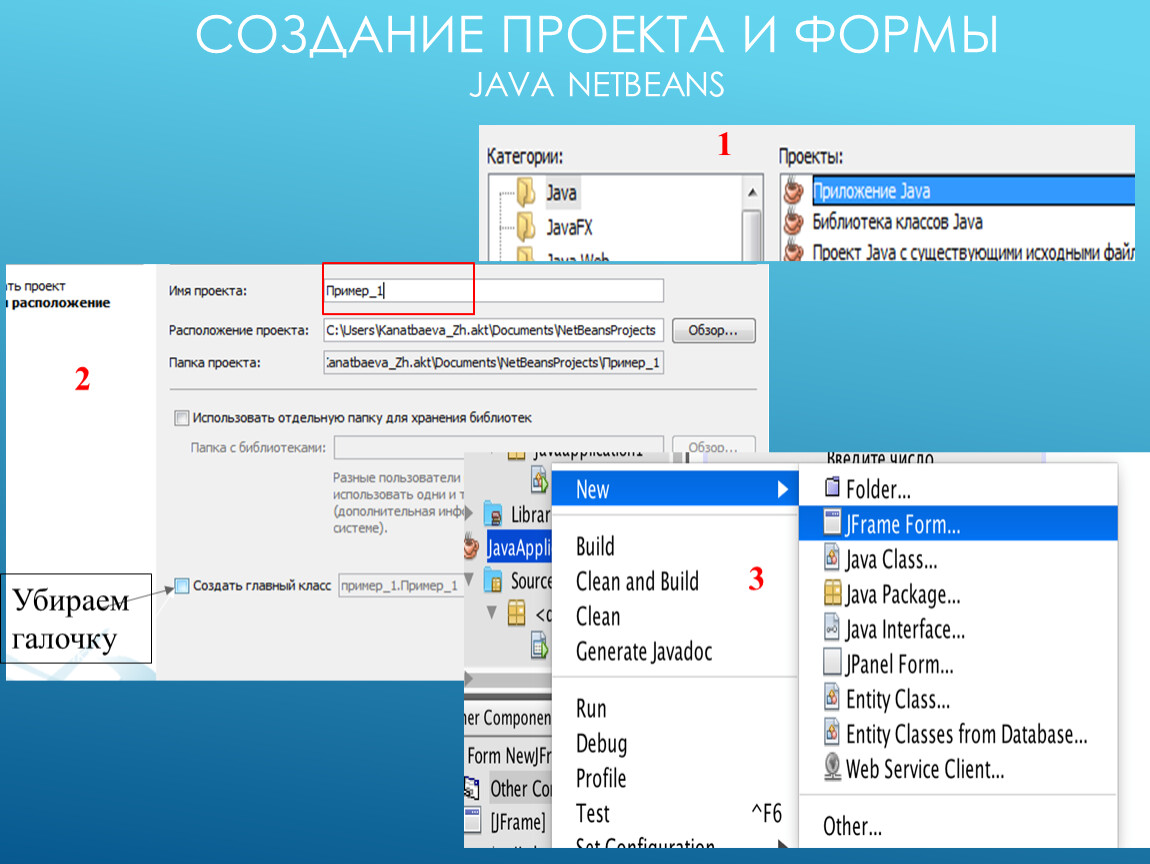The width and height of the screenshot is (1150, 864).
Task: Choose Clean and Build from context menu
Action: pos(637,582)
